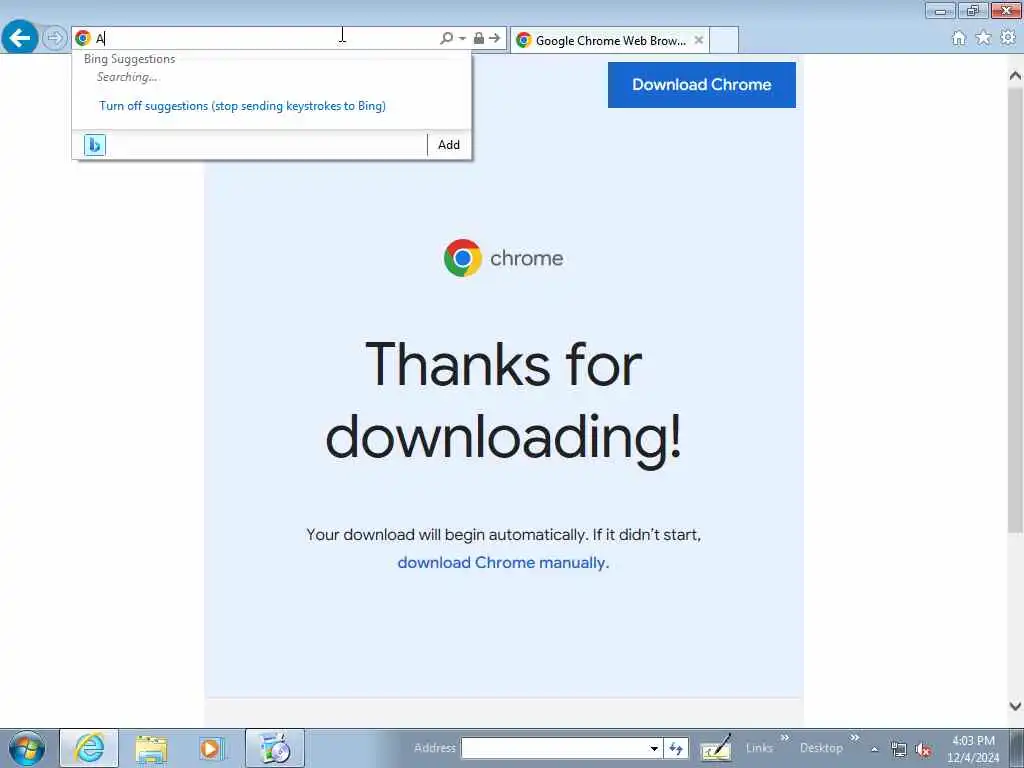Show hidden system tray icons
This screenshot has height=768, width=1024.
[x=874, y=750]
